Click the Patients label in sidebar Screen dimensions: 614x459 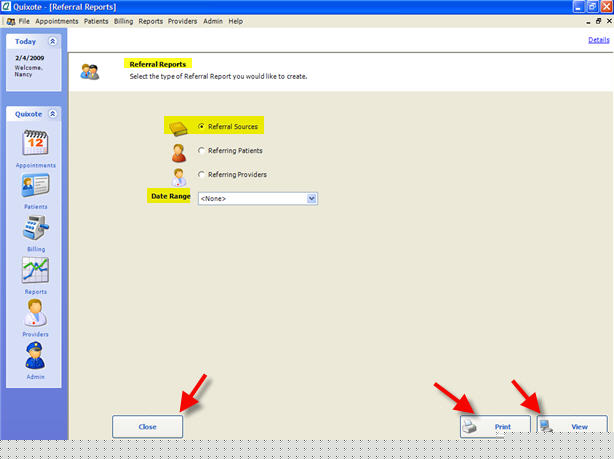coord(36,206)
